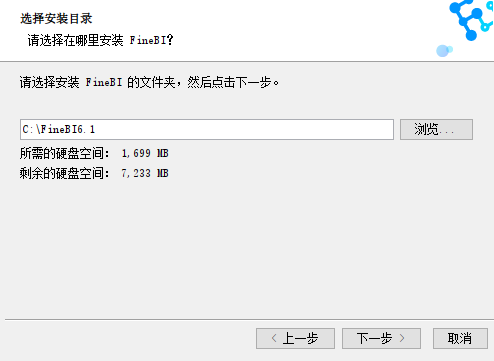Click the 浏览... browse button
The height and width of the screenshot is (361, 494).
coord(436,129)
